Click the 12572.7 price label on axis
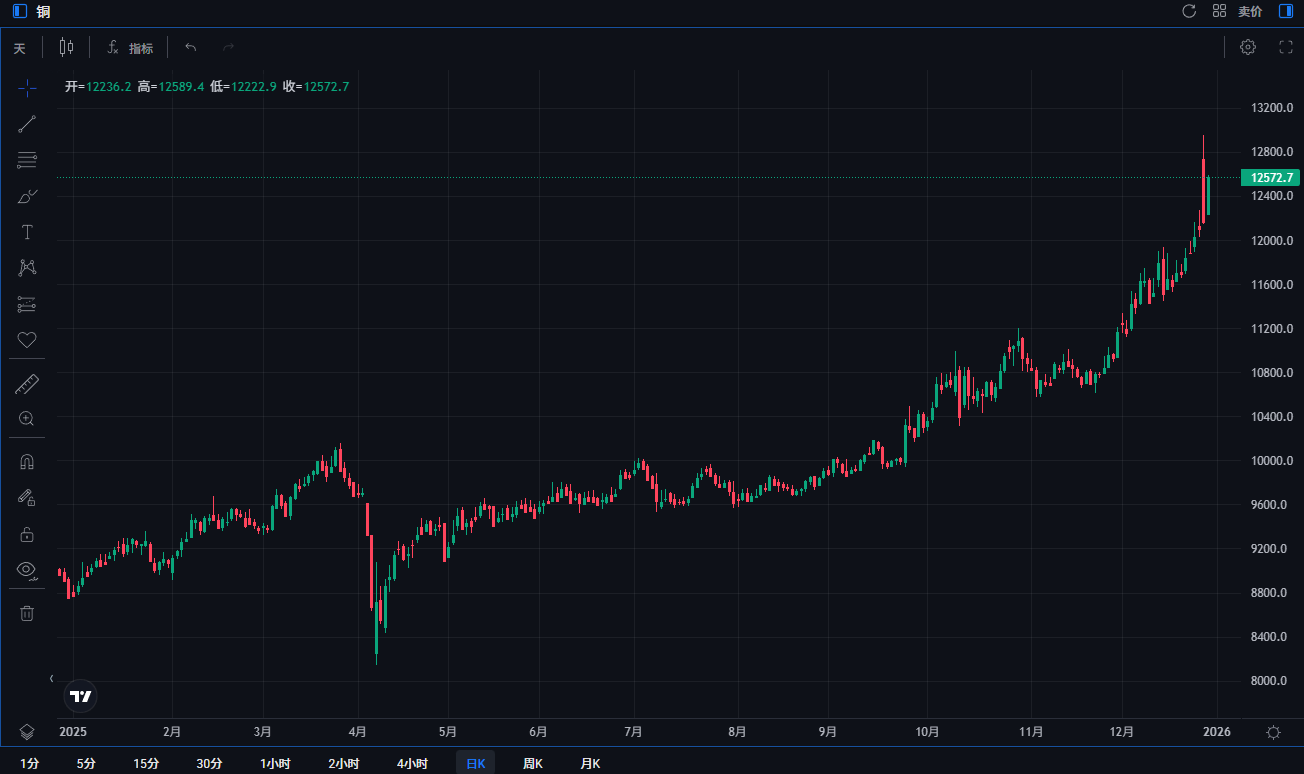 (1269, 178)
